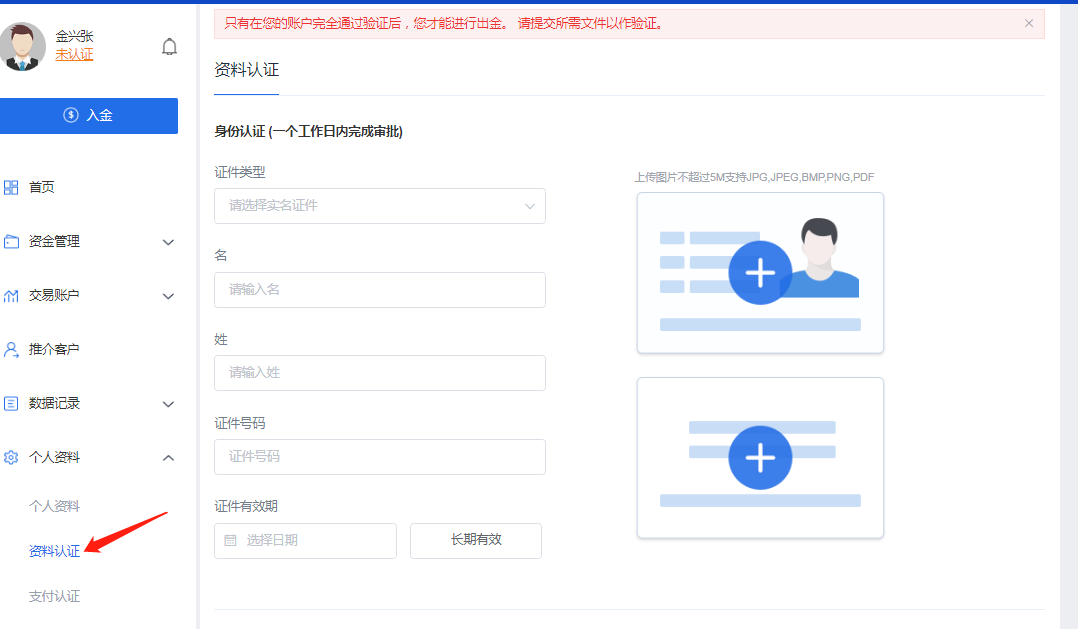1078x629 pixels.
Task: Click the calendar icon in date field
Action: click(230, 540)
